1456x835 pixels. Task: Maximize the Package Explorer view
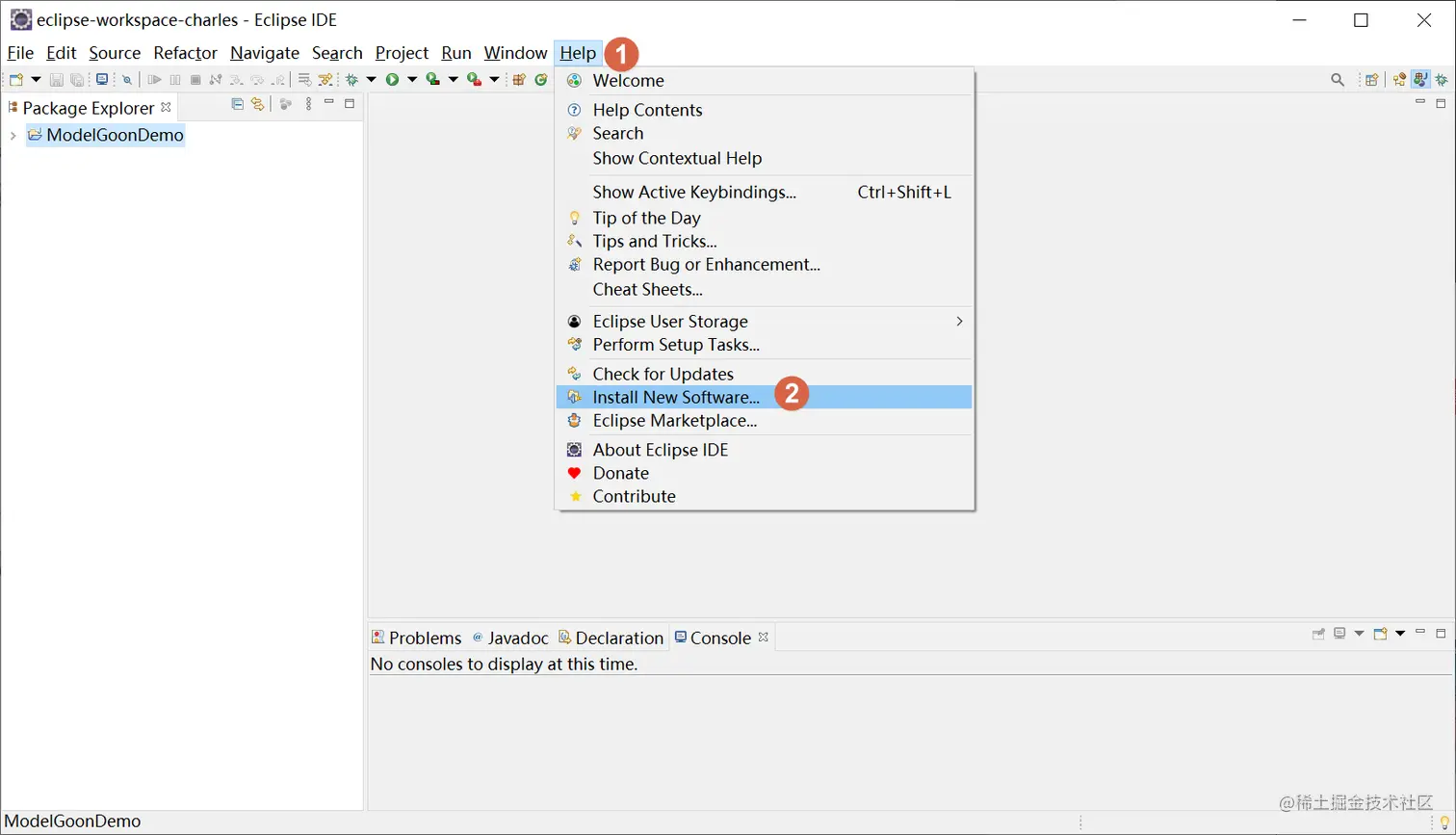350,104
